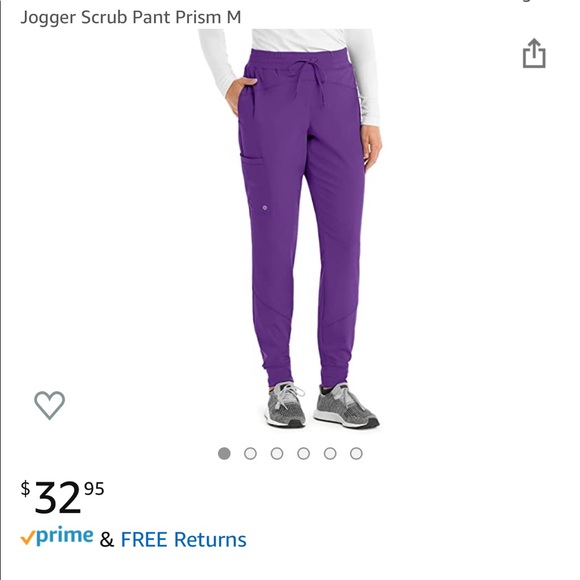Switch to the third image indicator dot

tap(277, 453)
